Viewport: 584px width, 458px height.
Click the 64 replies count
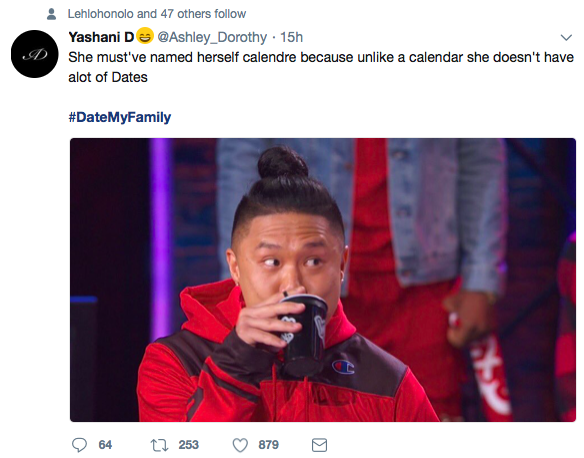tap(105, 445)
